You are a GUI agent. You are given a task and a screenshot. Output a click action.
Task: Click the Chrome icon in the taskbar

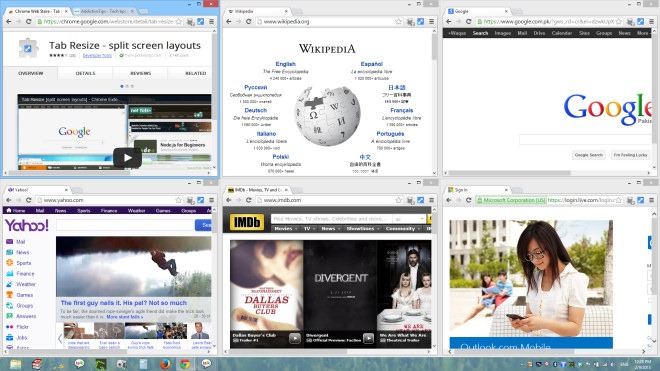[x=185, y=363]
